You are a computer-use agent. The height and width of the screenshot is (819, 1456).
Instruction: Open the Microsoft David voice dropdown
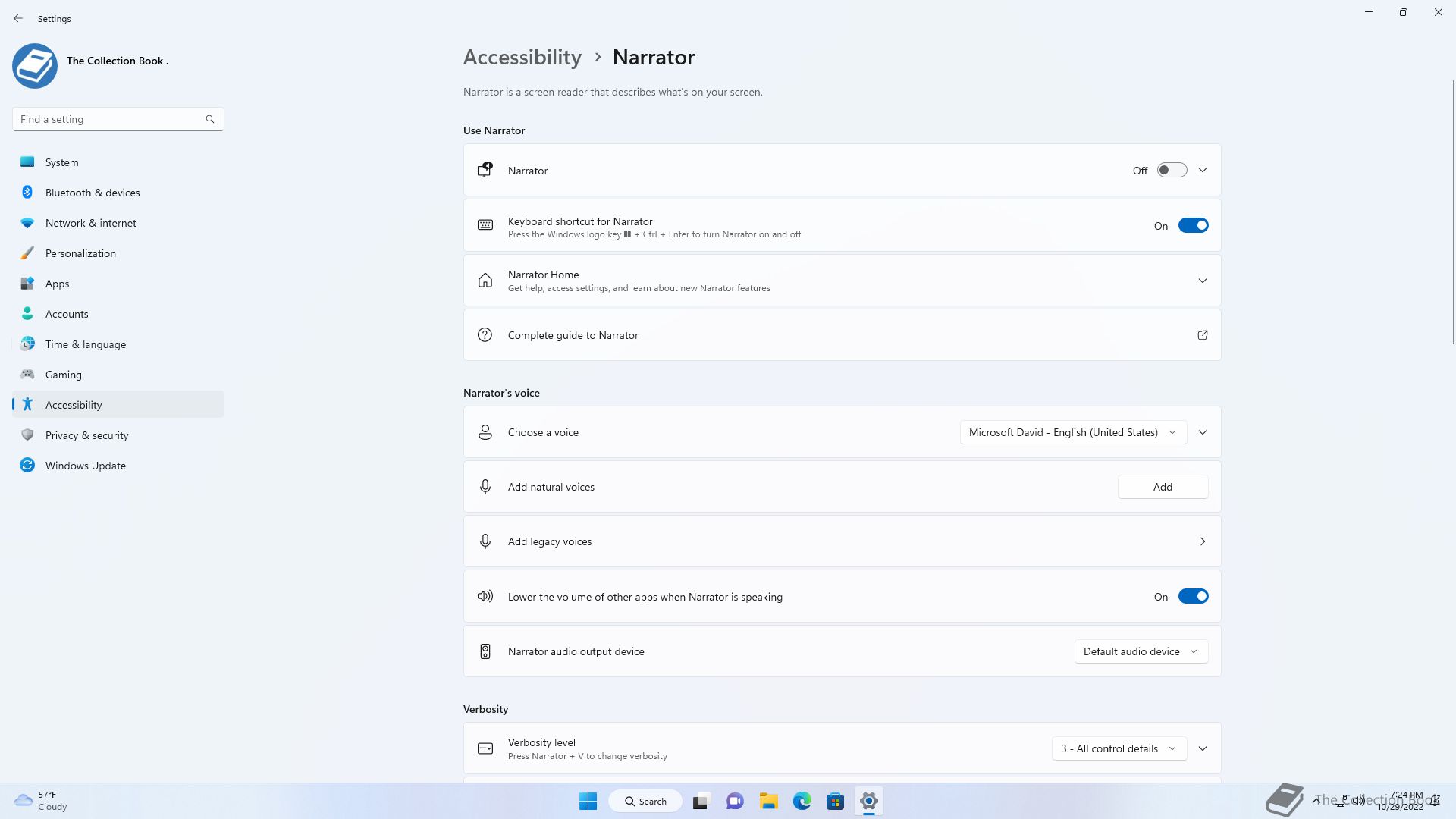pyautogui.click(x=1073, y=432)
